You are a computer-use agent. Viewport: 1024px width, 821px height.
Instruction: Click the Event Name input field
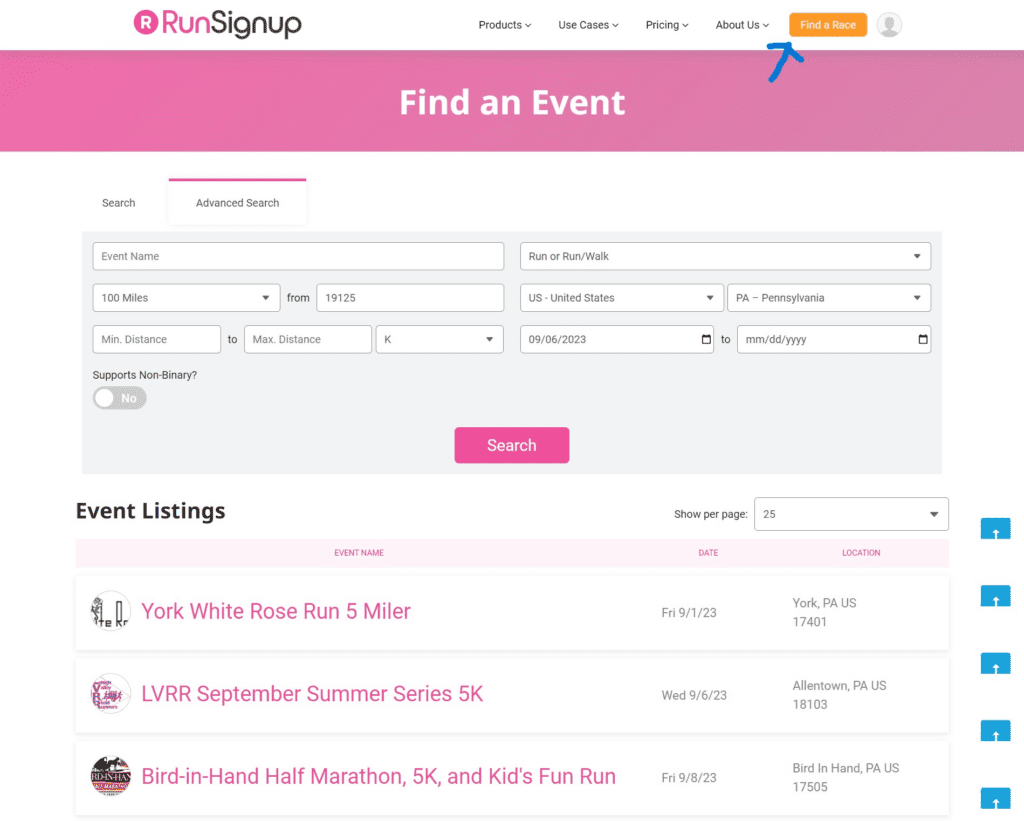(x=298, y=256)
